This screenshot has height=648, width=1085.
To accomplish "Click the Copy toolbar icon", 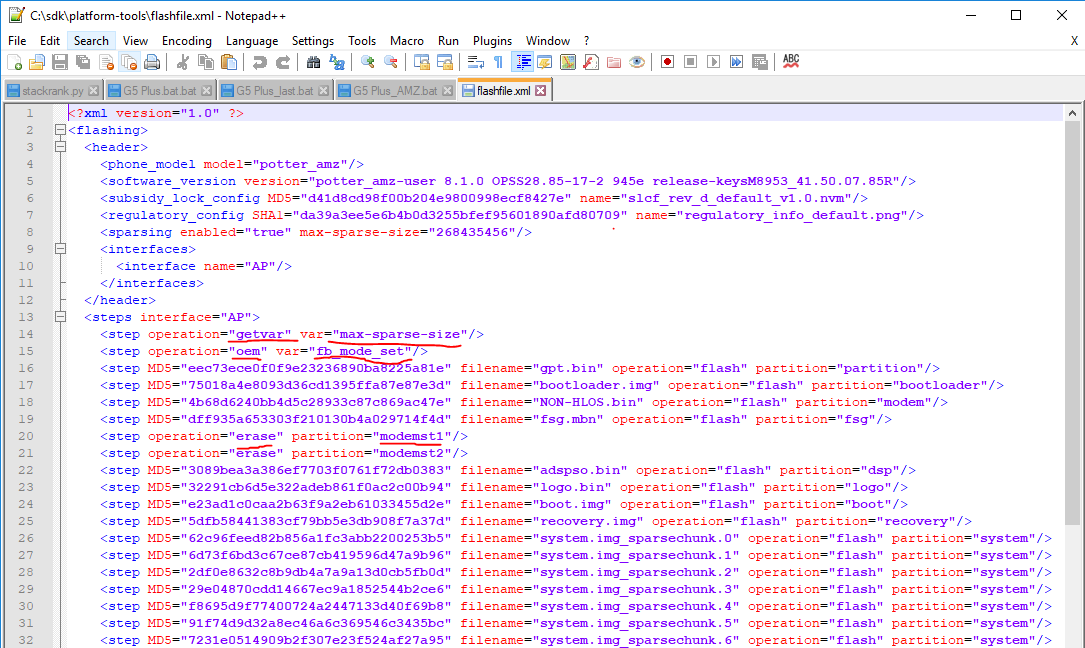I will click(x=206, y=62).
